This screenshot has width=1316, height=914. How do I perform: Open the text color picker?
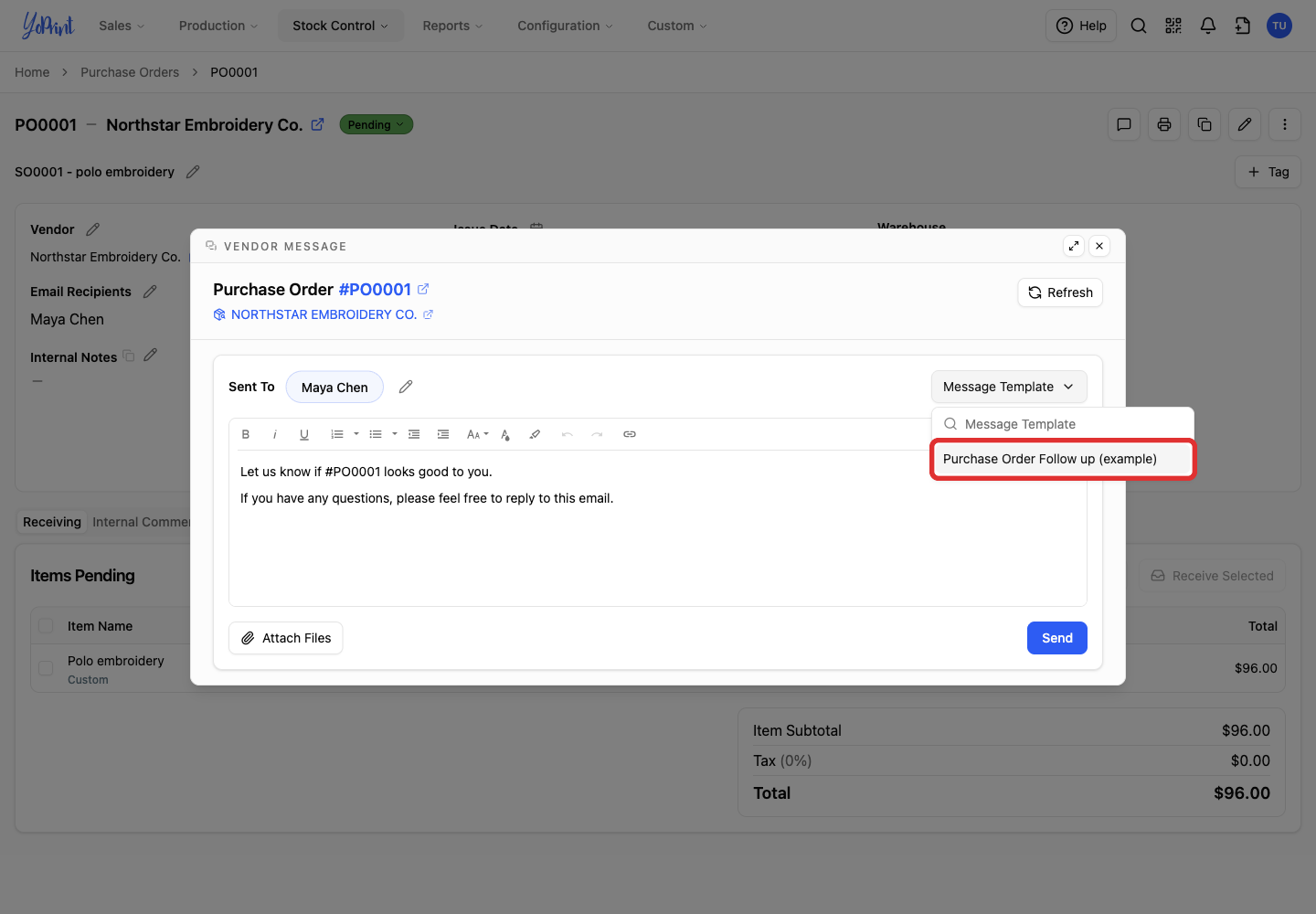(x=505, y=434)
